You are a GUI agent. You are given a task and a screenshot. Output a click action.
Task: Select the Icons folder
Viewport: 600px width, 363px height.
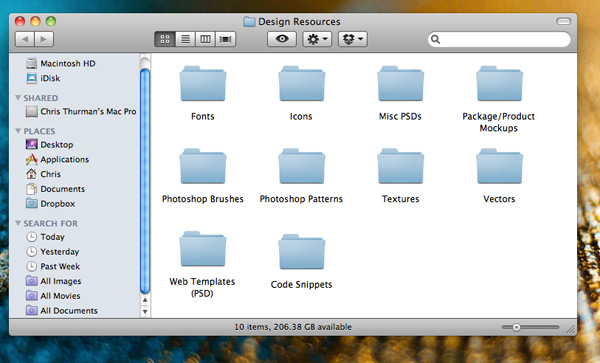(301, 84)
